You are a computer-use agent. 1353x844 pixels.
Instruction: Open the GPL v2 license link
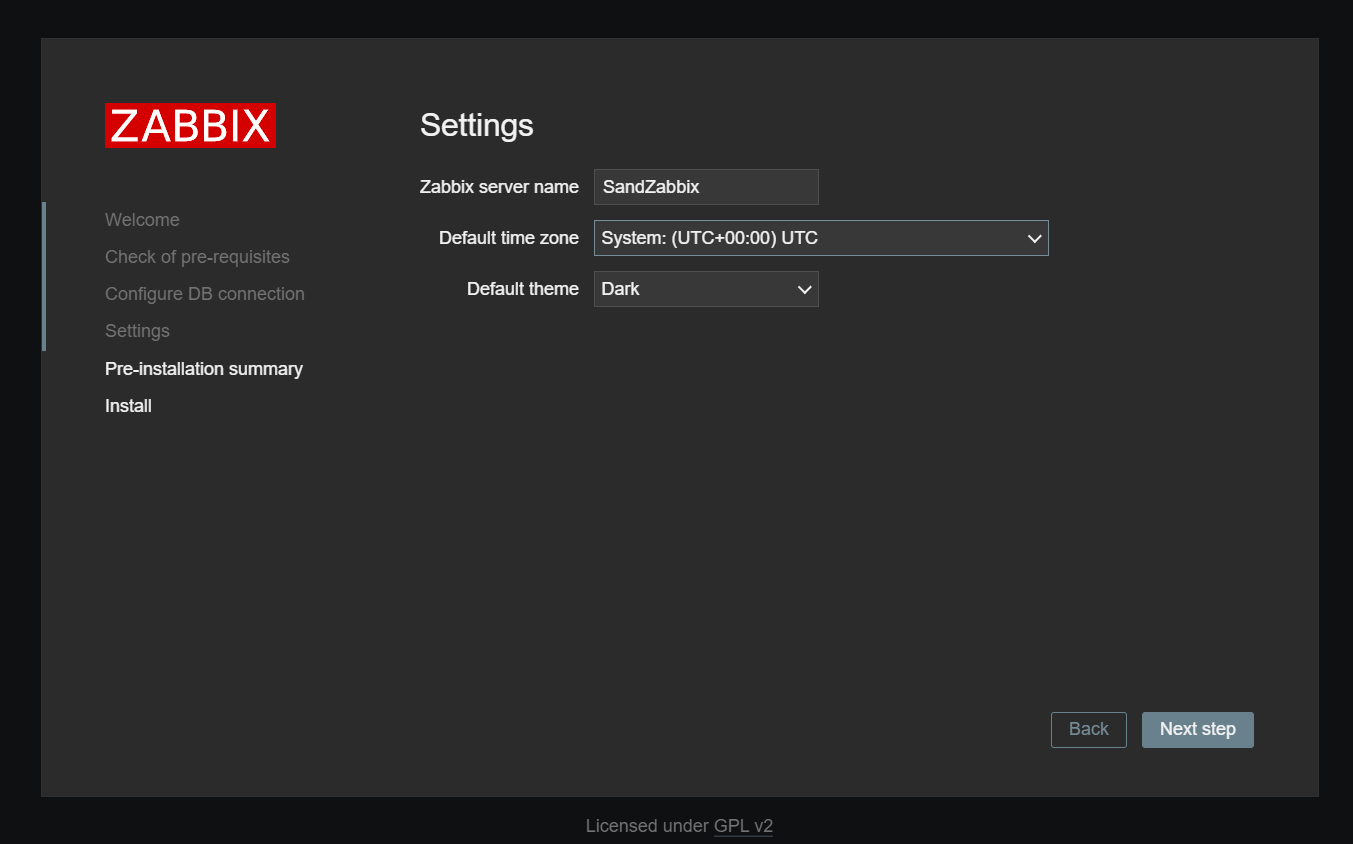[x=743, y=827]
